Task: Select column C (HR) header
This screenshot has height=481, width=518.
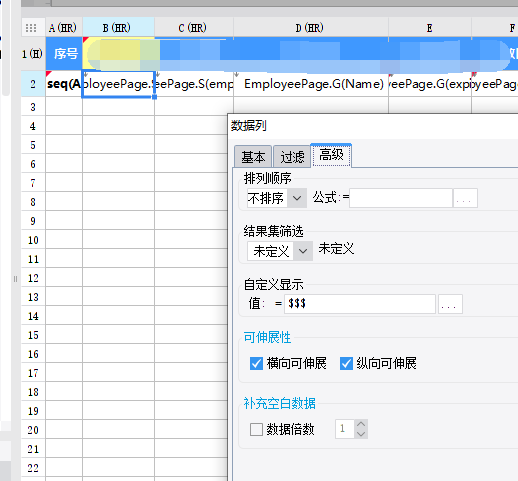Action: pos(194,28)
